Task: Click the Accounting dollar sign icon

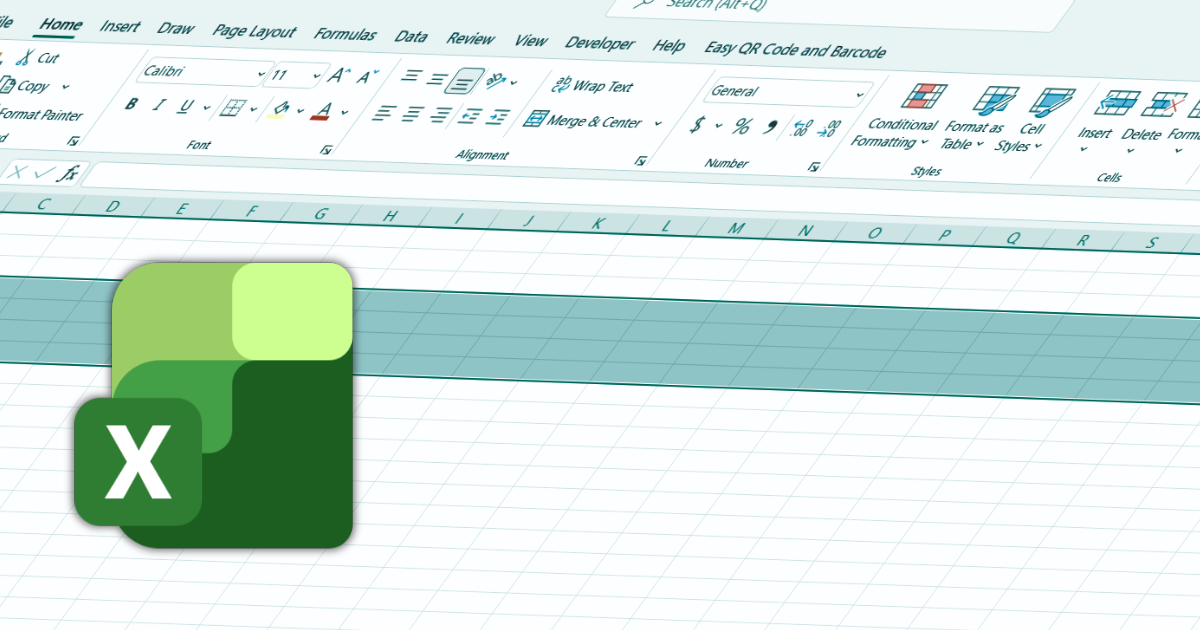Action: [x=699, y=126]
